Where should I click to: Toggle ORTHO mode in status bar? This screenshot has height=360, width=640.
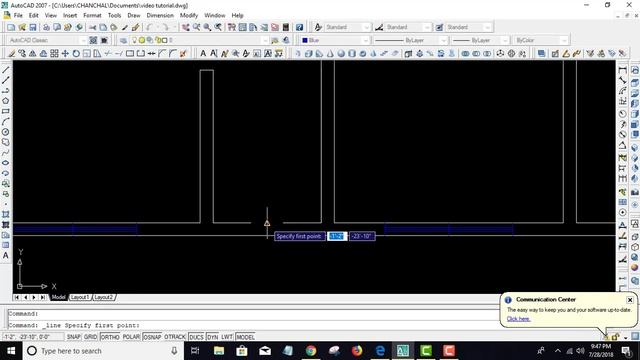pos(110,337)
